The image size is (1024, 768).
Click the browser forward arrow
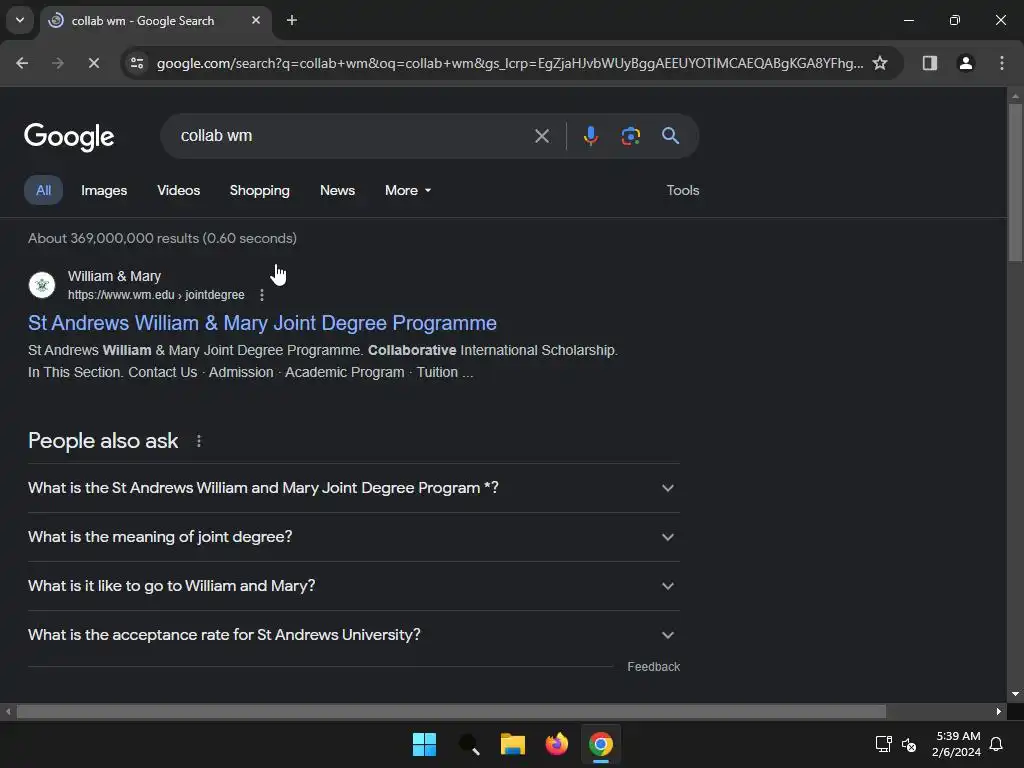57,63
